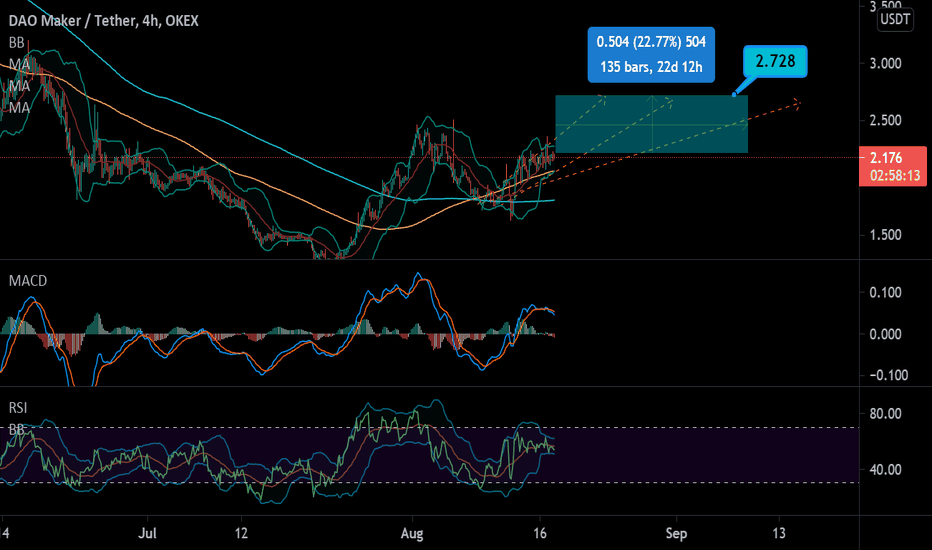Click the 16 date on time axis
This screenshot has height=550, width=932.
click(x=540, y=533)
